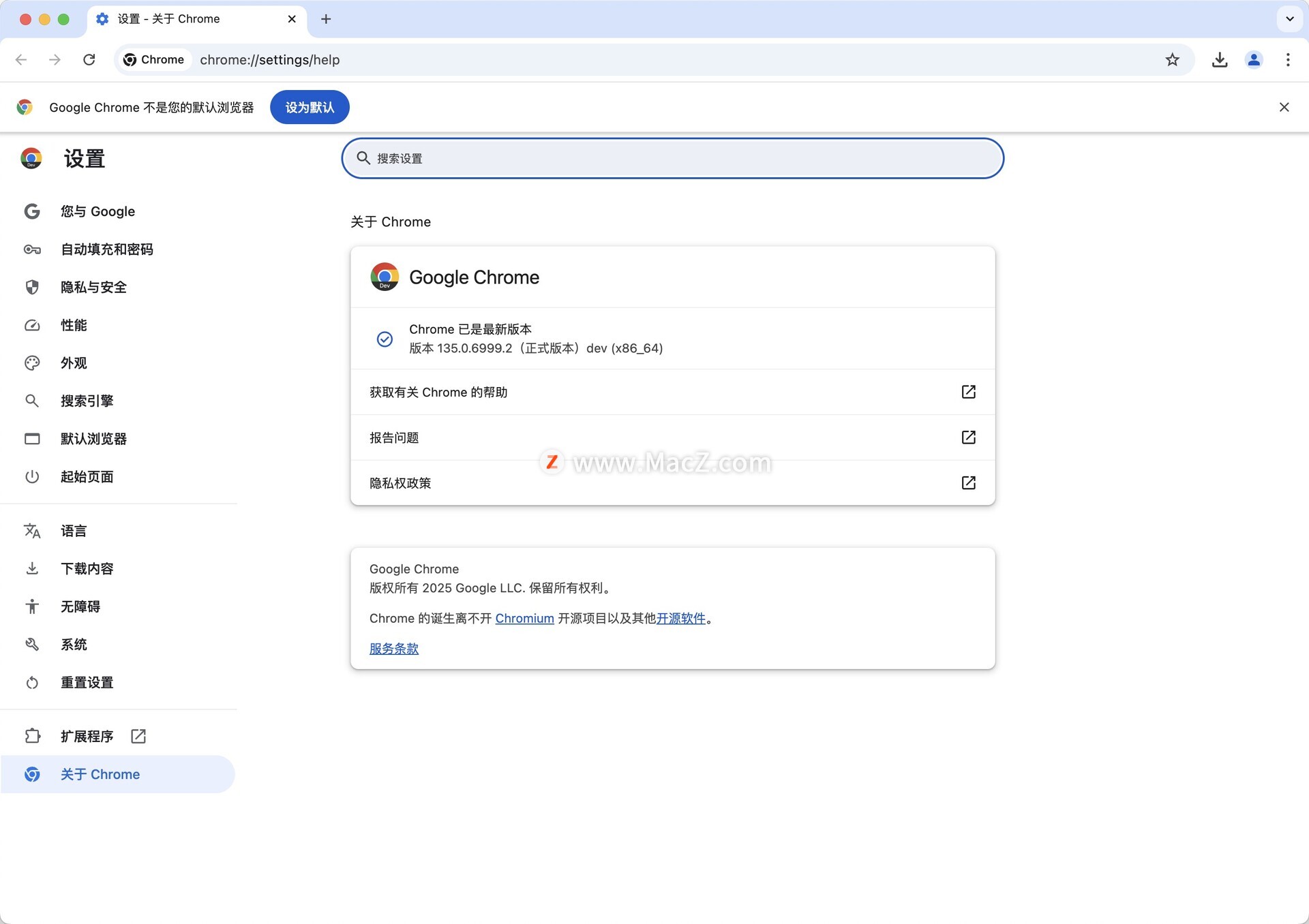This screenshot has width=1309, height=924.
Task: Open a new tab with the plus icon
Action: point(326,19)
